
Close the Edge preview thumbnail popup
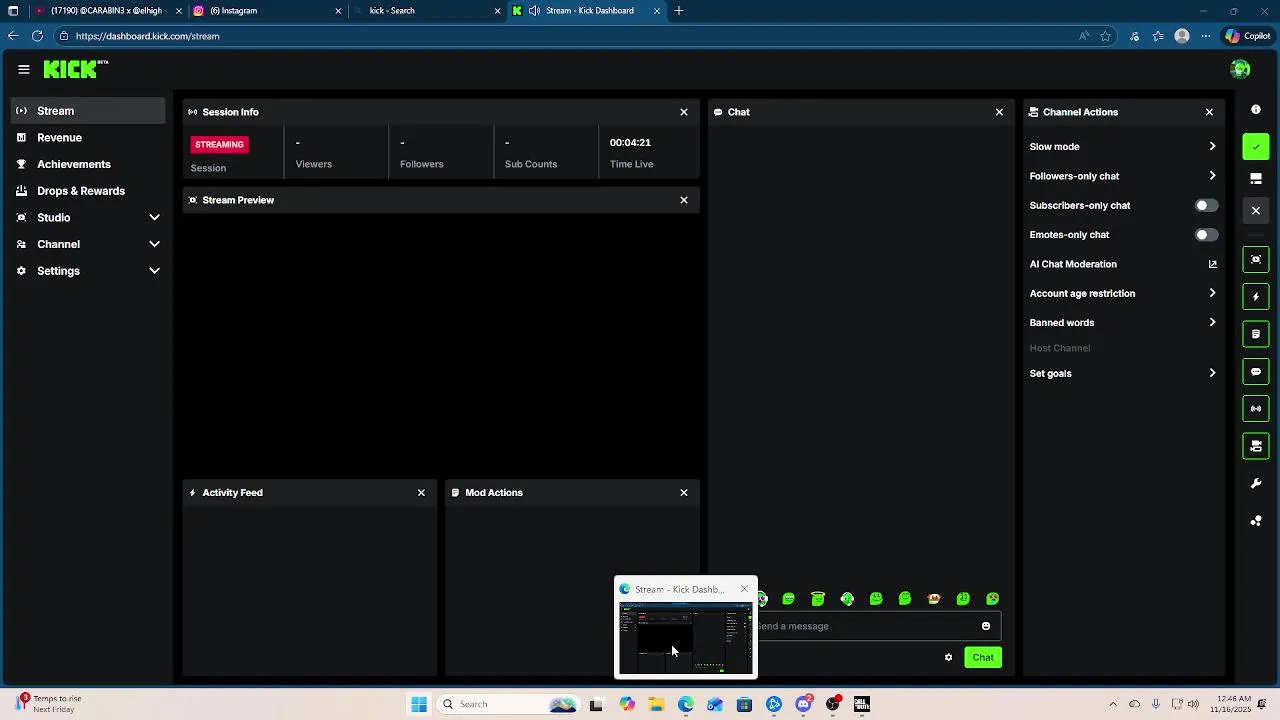[x=744, y=589]
